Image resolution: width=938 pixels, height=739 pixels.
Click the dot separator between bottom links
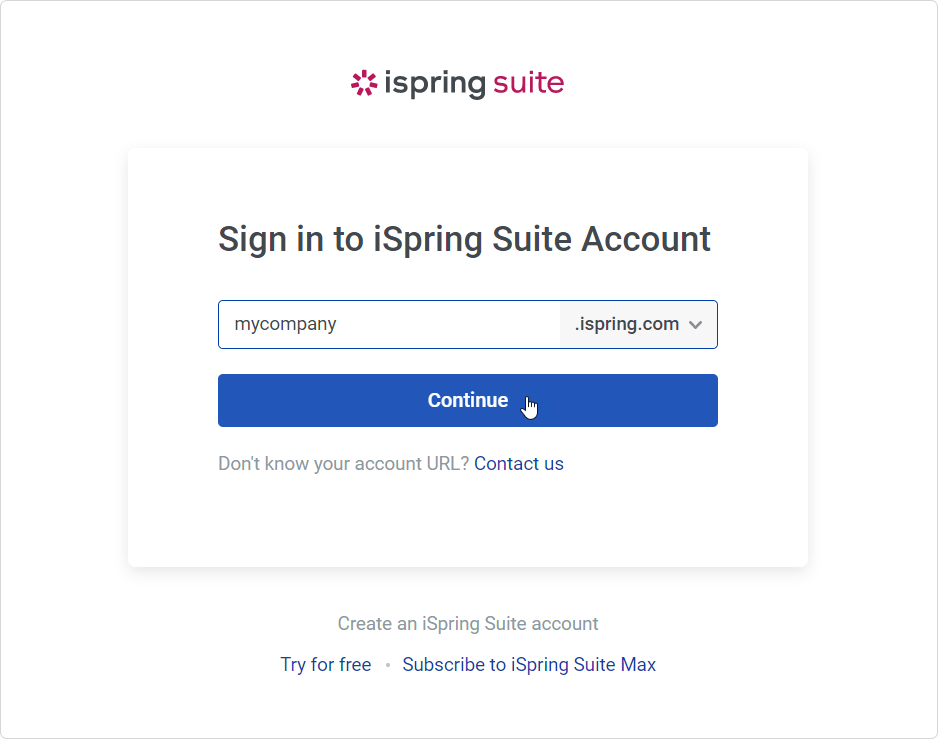point(388,665)
